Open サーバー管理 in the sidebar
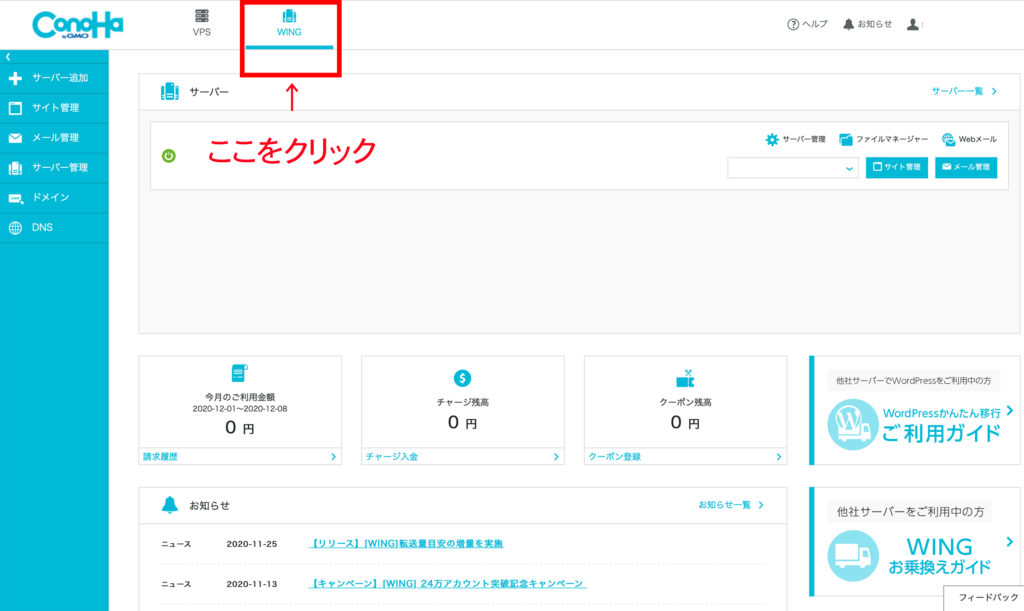1024x611 pixels. [54, 168]
